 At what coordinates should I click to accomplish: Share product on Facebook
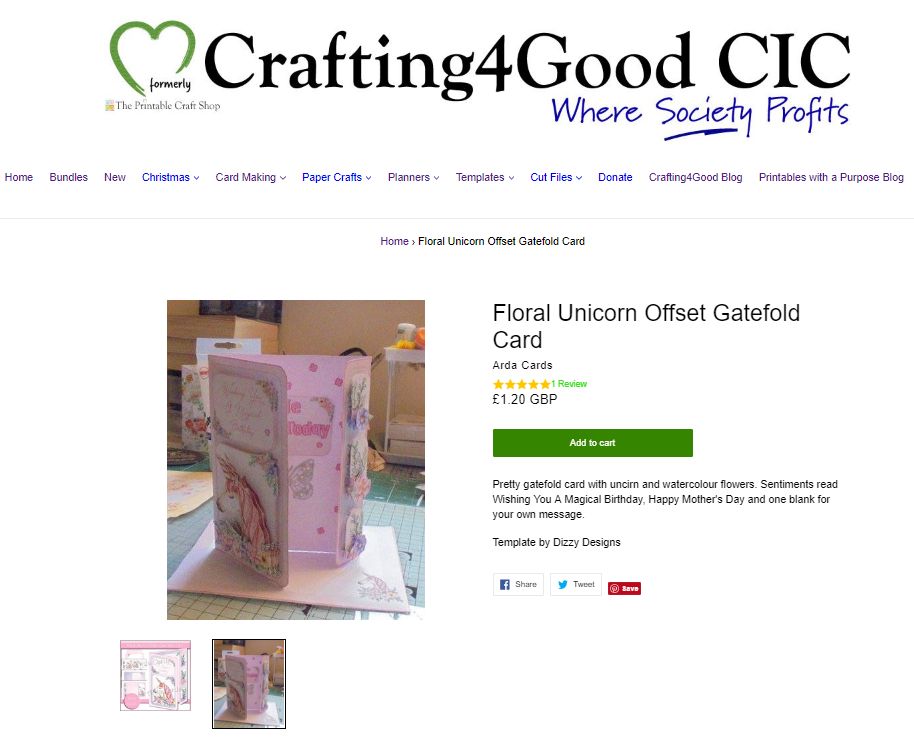pos(518,584)
